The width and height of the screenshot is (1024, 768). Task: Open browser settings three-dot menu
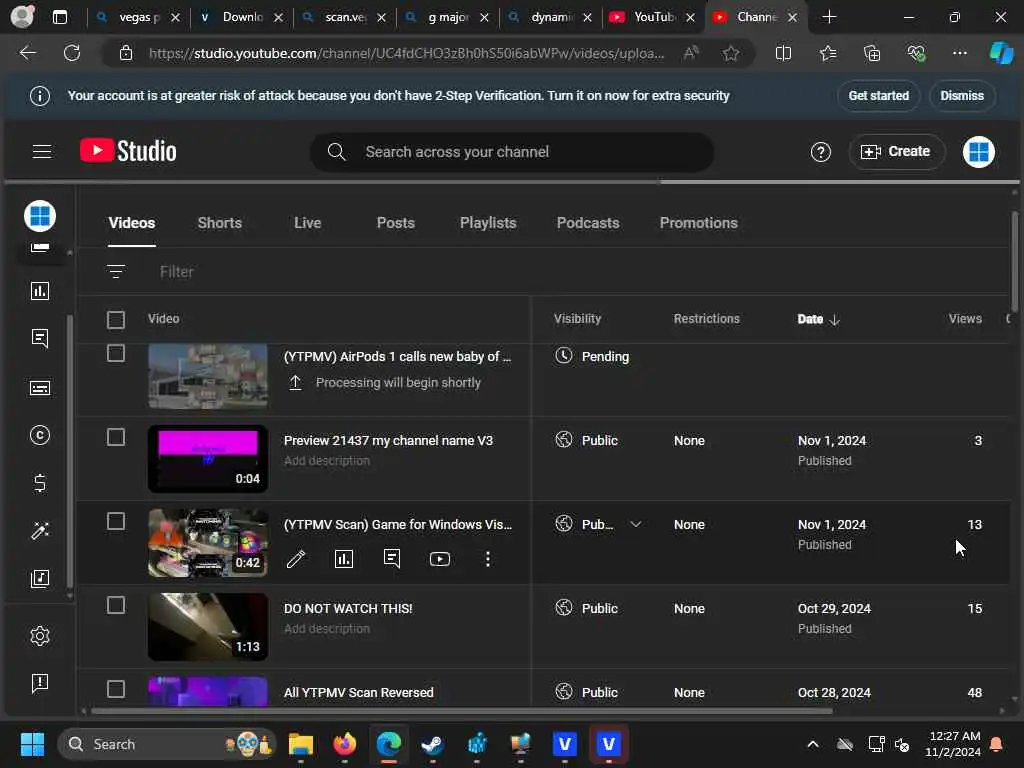click(x=959, y=53)
